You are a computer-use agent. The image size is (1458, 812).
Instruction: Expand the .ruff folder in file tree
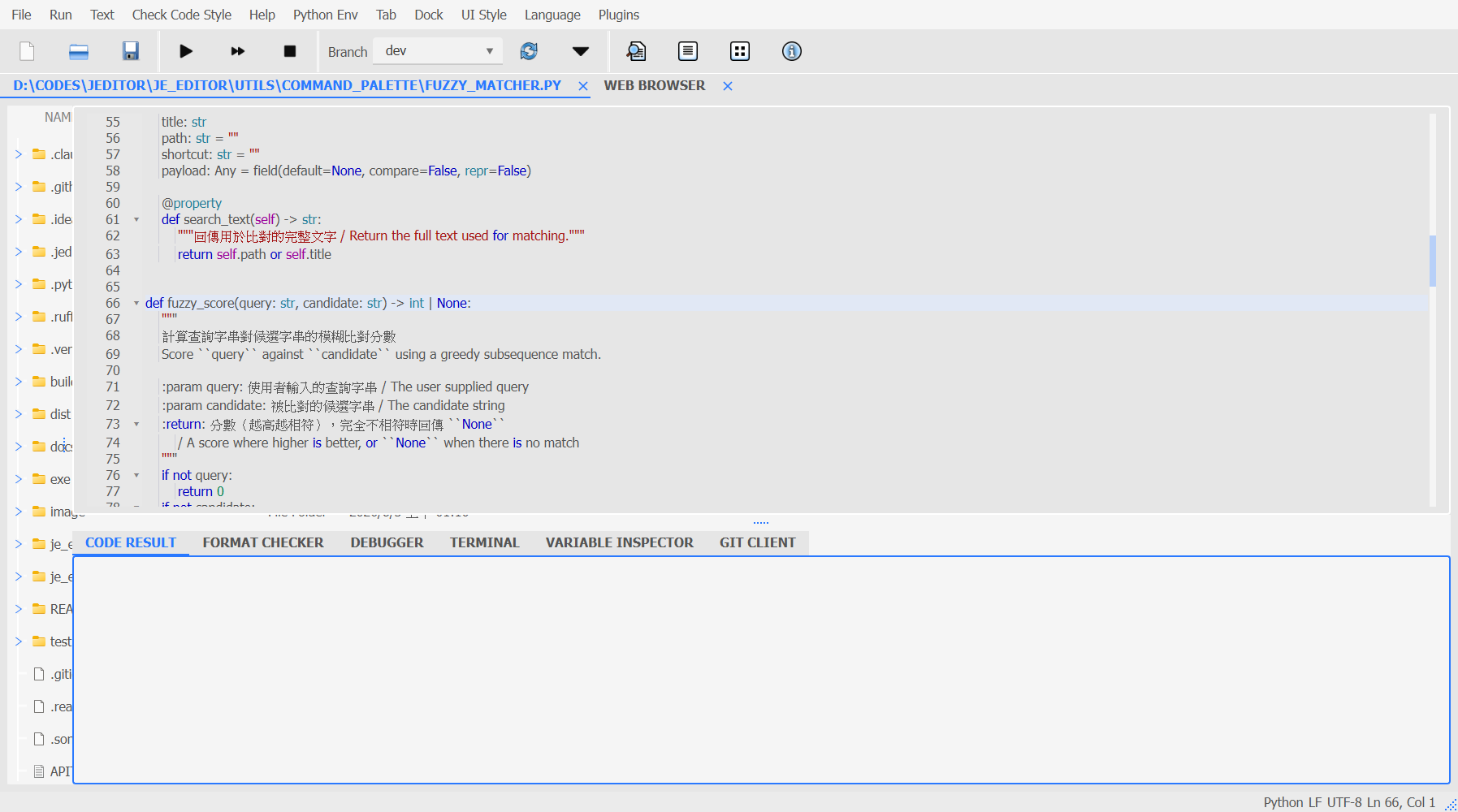(19, 317)
